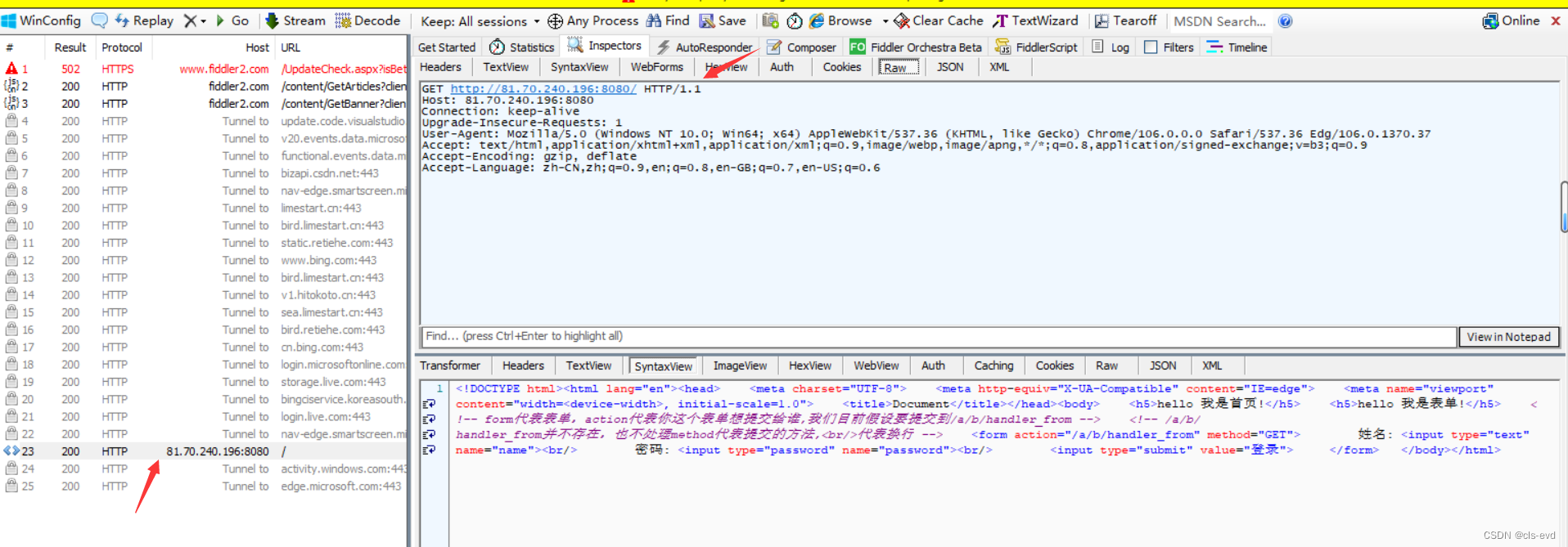
Task: Select session 25 edge.microsoft.com:443
Action: point(204,486)
